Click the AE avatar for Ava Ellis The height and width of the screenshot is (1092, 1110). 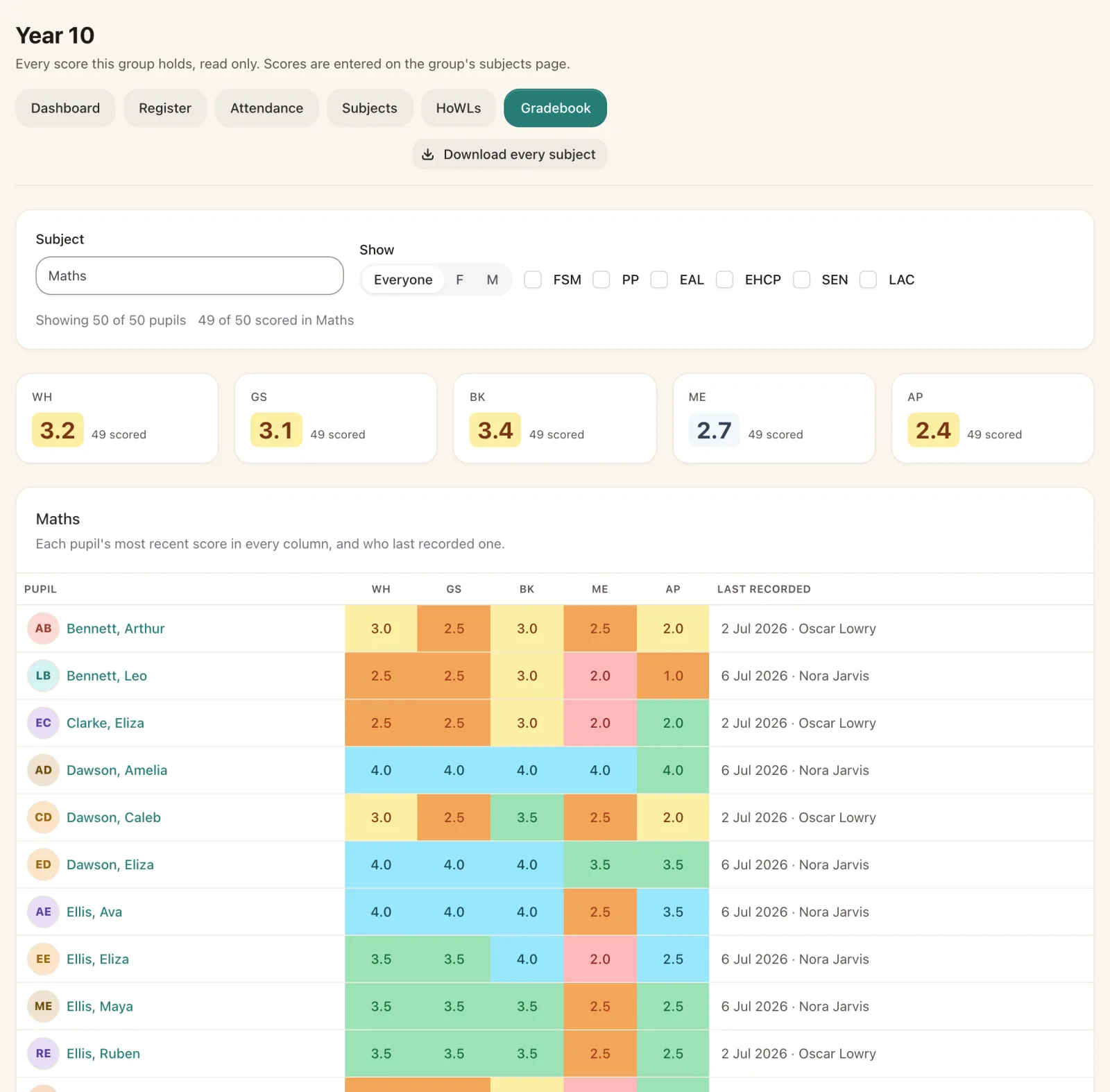coord(43,912)
